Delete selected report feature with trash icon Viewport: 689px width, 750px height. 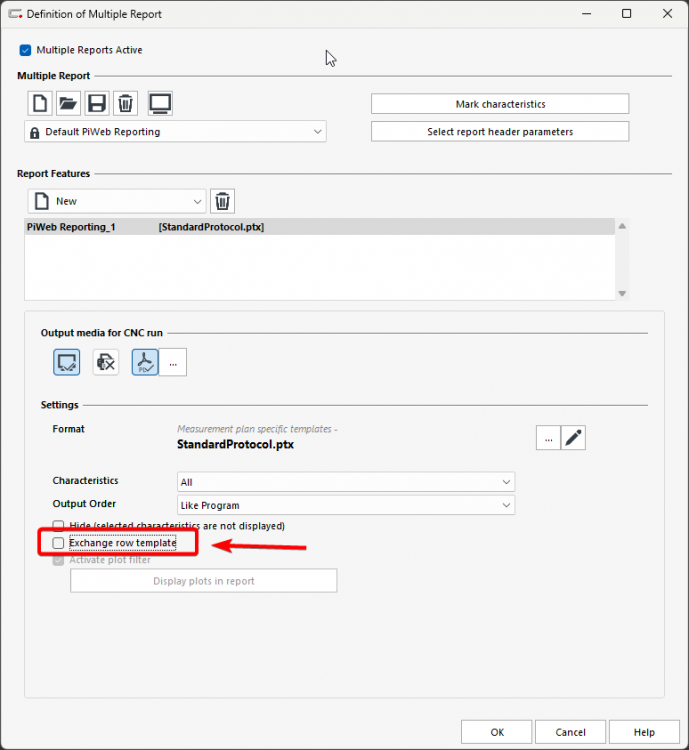pyautogui.click(x=224, y=201)
